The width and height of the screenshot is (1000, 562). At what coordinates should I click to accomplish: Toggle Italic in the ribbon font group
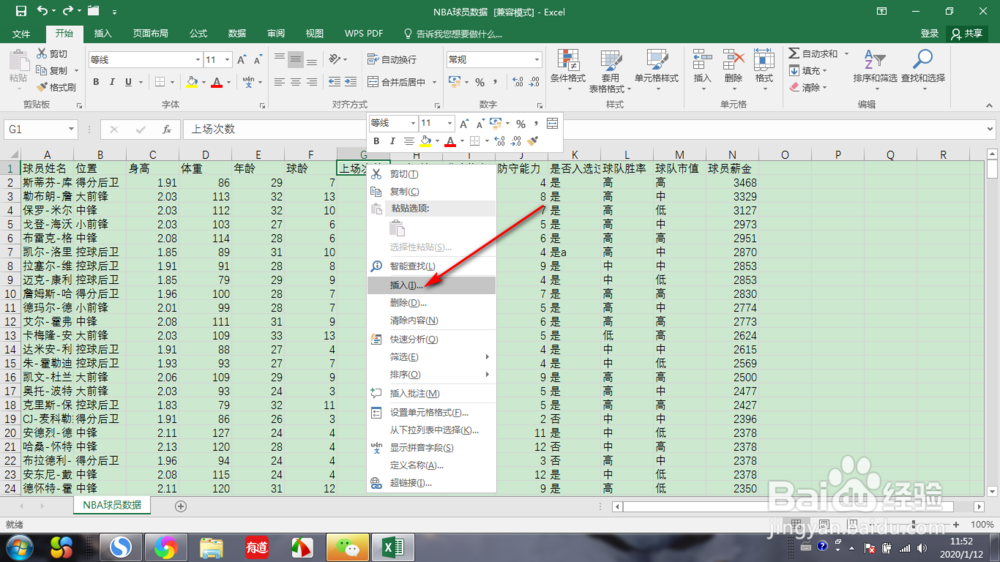click(112, 82)
